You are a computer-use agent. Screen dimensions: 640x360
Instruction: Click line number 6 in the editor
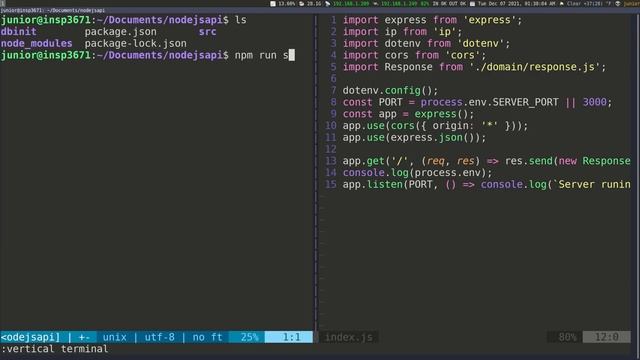(333, 79)
